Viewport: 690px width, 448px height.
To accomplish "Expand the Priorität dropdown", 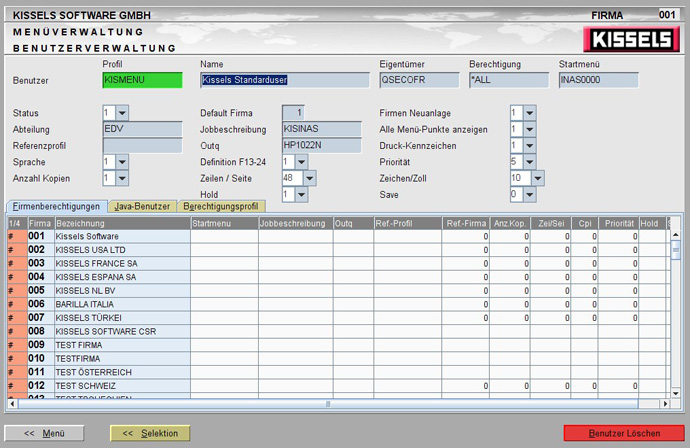I will coord(530,162).
